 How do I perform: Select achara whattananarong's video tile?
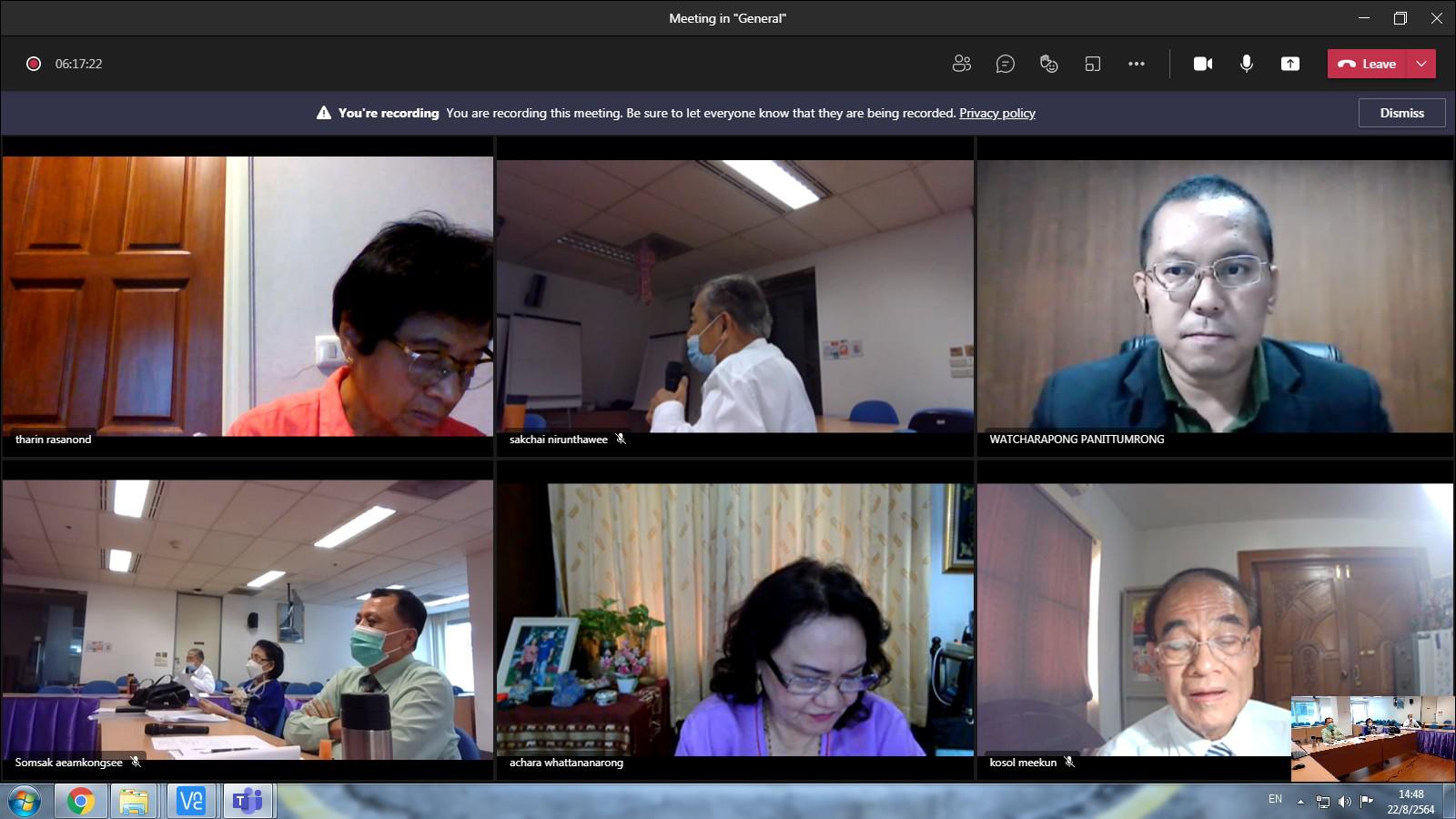coord(734,619)
